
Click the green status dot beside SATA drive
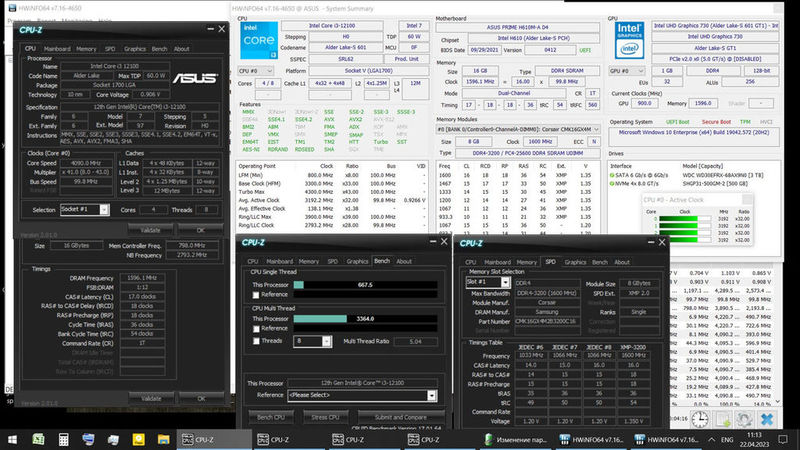[612, 175]
